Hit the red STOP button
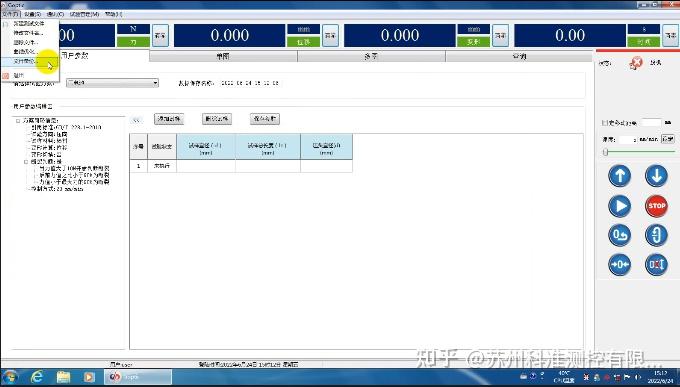The width and height of the screenshot is (680, 387). pyautogui.click(x=656, y=206)
